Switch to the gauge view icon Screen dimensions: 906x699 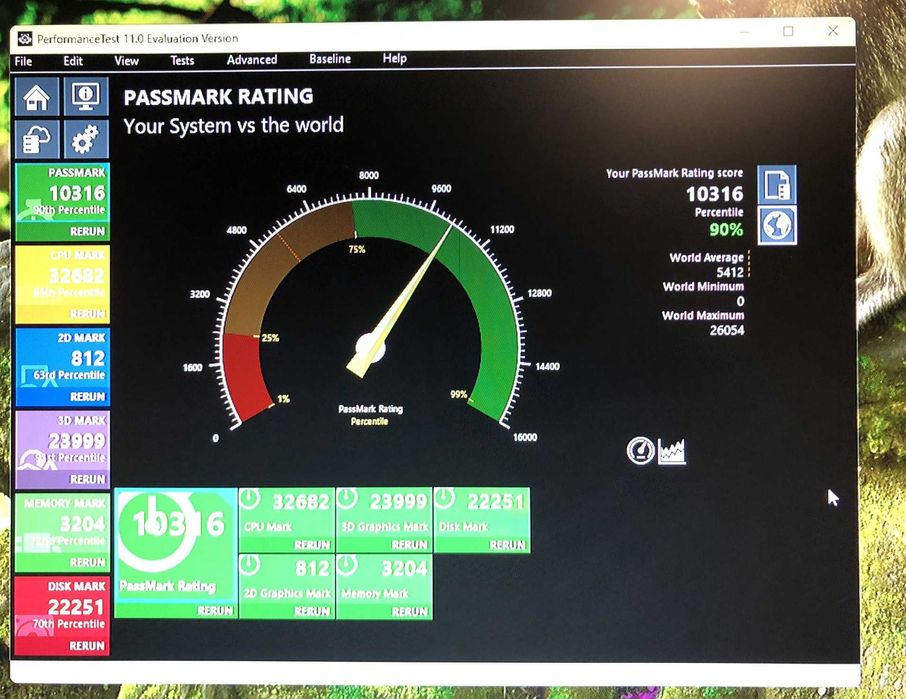pyautogui.click(x=641, y=451)
